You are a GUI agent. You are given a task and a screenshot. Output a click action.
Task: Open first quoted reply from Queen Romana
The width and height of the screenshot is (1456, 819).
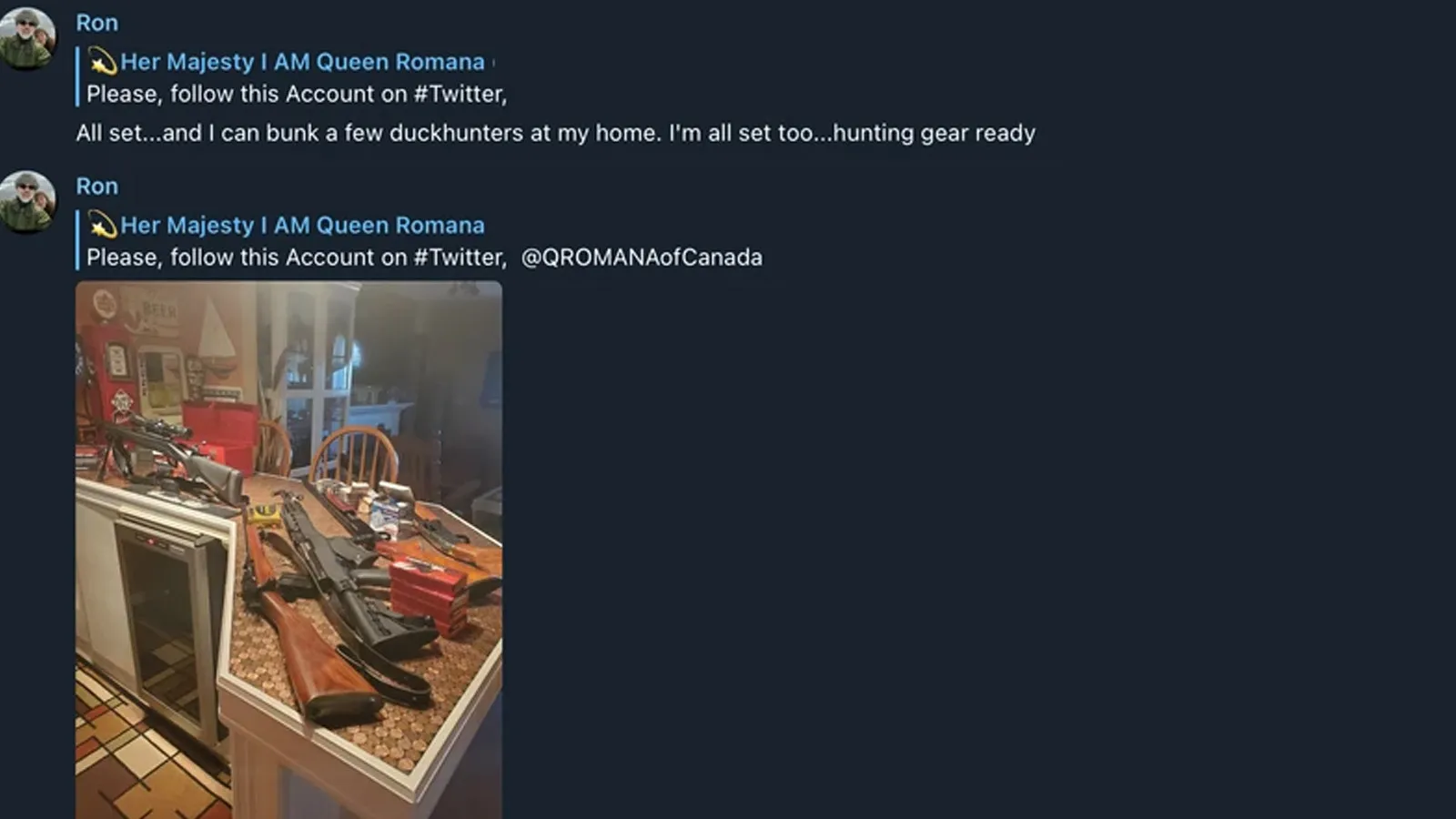click(x=291, y=77)
